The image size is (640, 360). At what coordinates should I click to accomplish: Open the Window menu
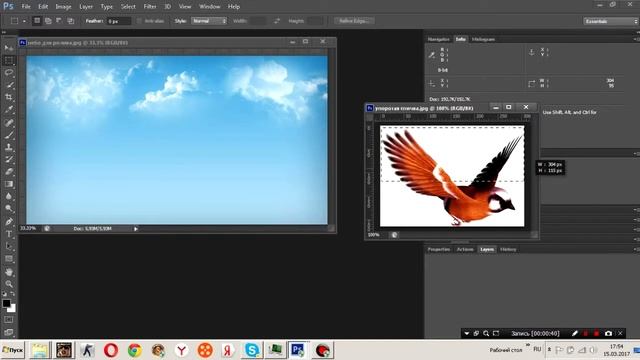click(209, 7)
